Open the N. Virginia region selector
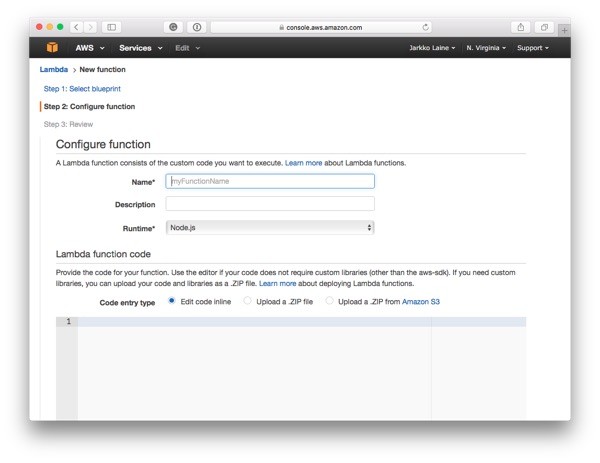600x463 pixels. pos(486,48)
